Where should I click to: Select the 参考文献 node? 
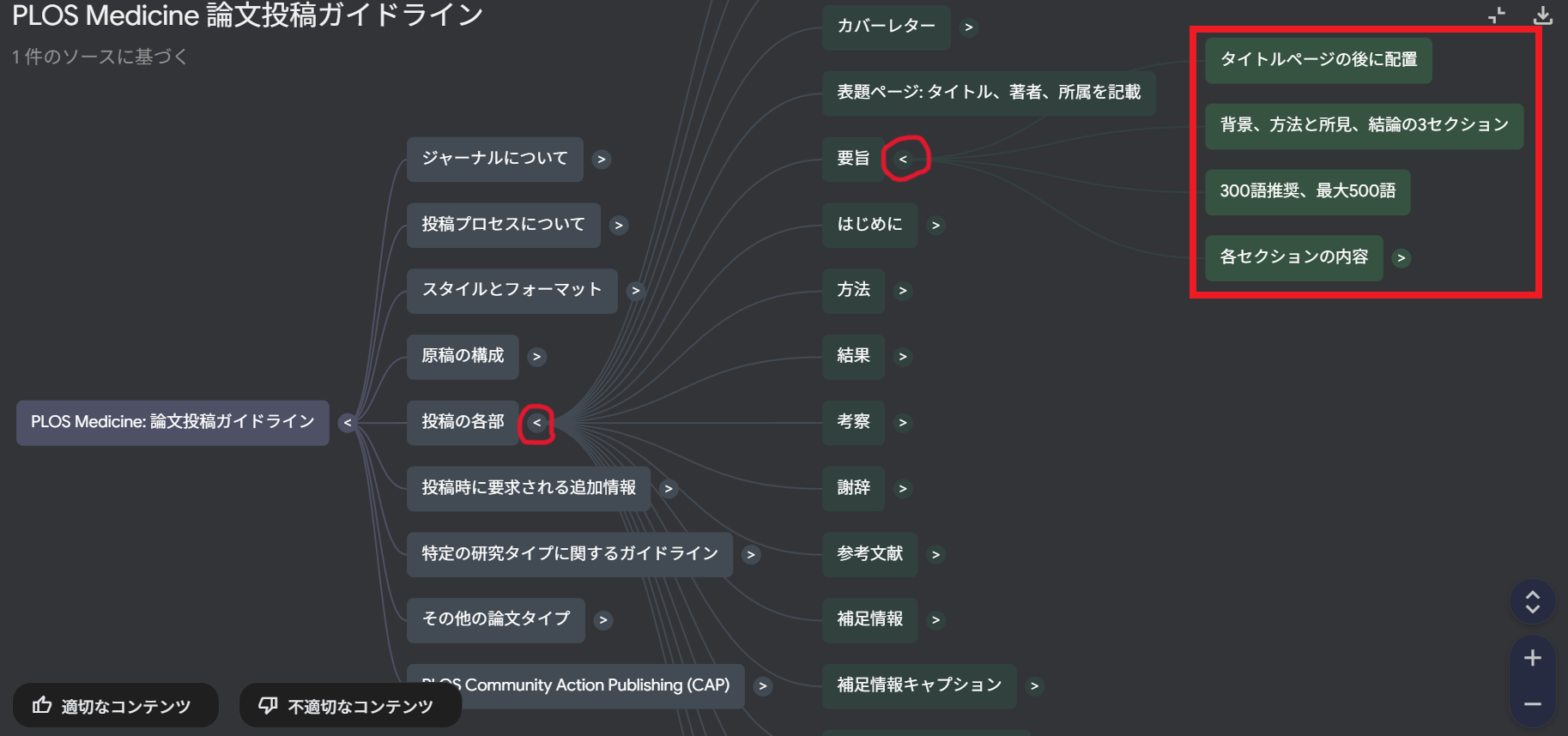pyautogui.click(x=870, y=554)
